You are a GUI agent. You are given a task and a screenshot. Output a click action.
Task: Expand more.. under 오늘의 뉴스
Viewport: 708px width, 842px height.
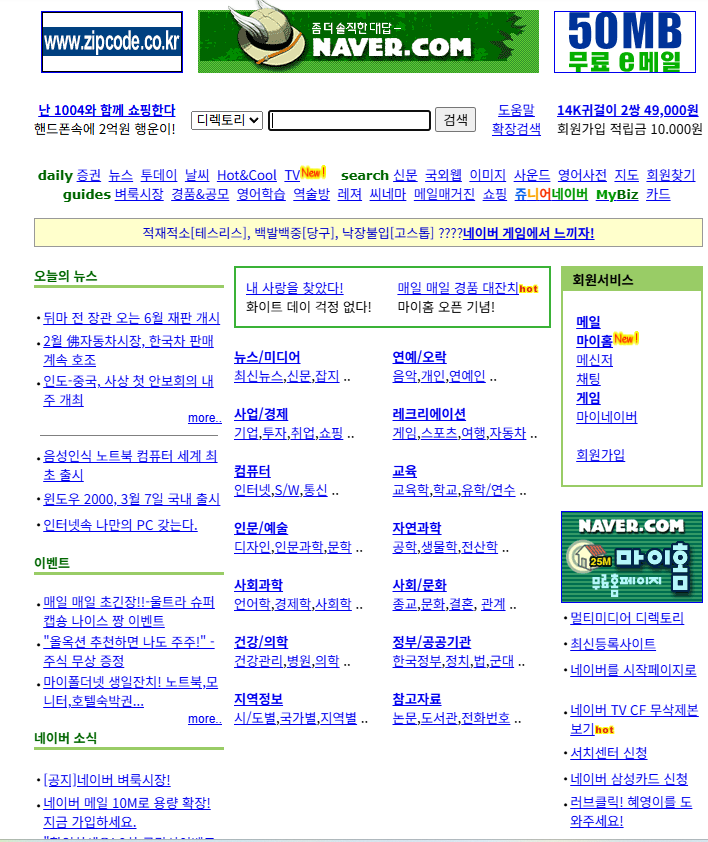point(204,418)
